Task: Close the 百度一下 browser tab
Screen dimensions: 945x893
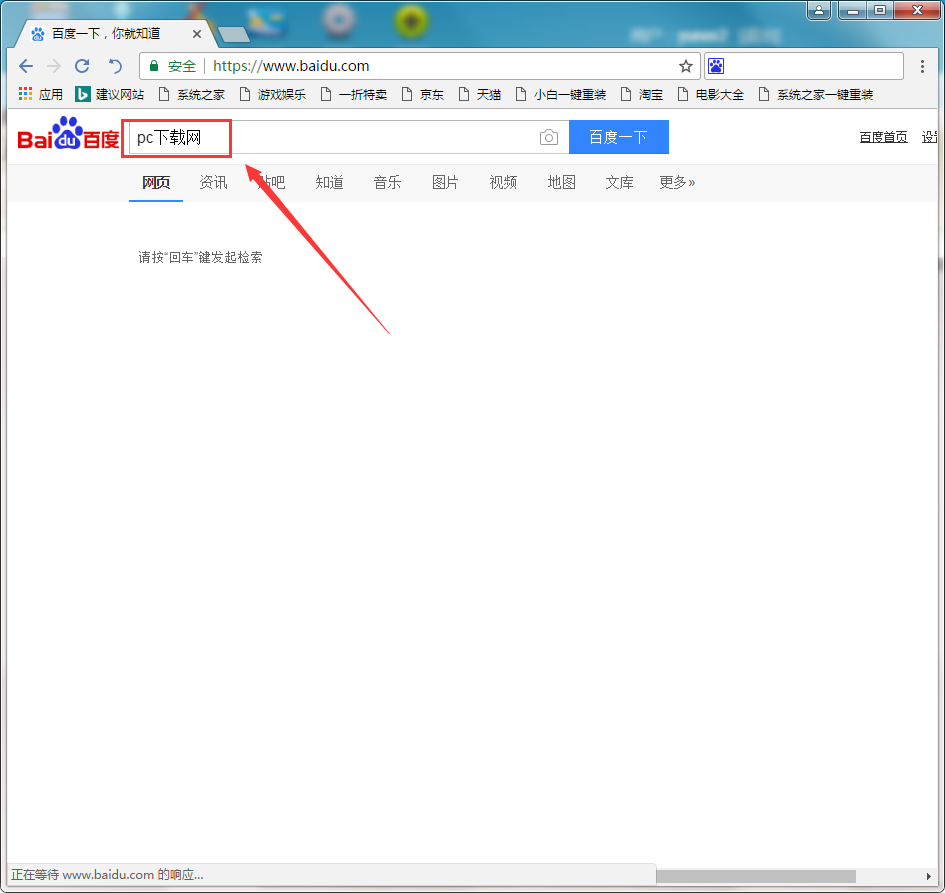Action: pos(196,34)
